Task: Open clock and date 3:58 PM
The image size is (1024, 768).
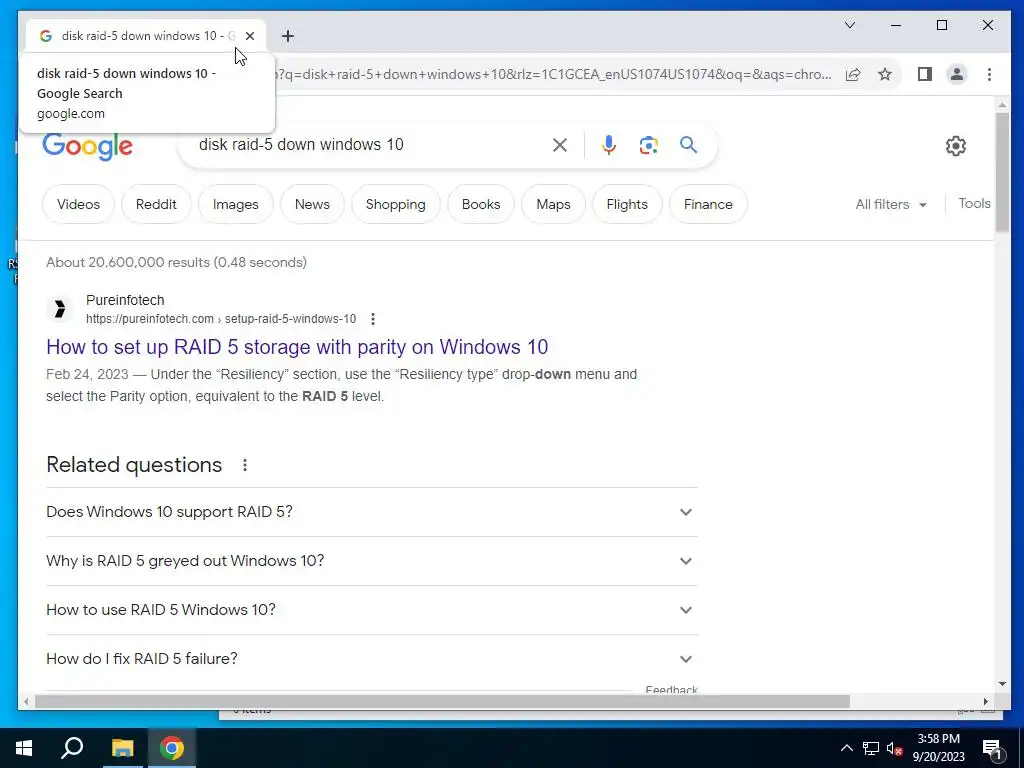Action: (938, 748)
